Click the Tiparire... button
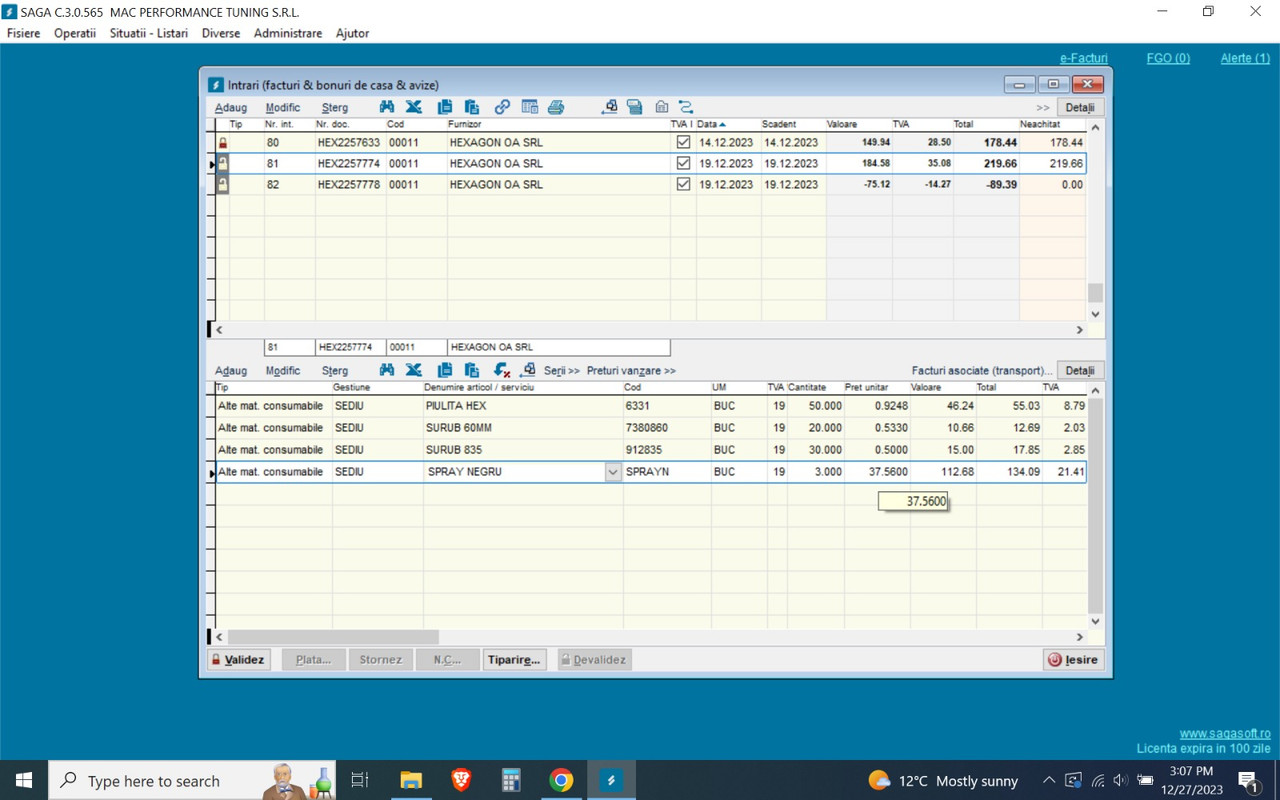The image size is (1280, 800). pos(515,660)
